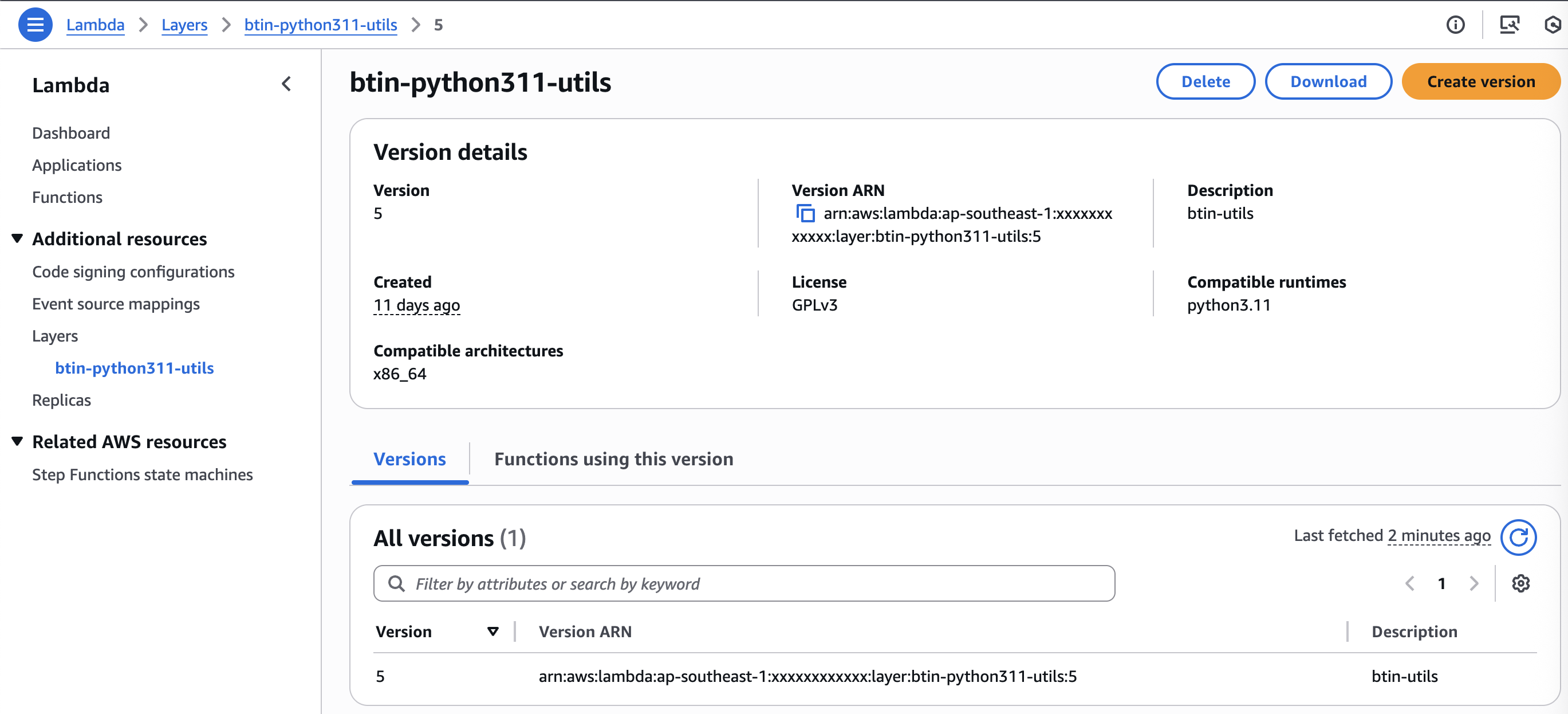The width and height of the screenshot is (1568, 714).
Task: Open table preferences gear icon
Action: (1520, 583)
